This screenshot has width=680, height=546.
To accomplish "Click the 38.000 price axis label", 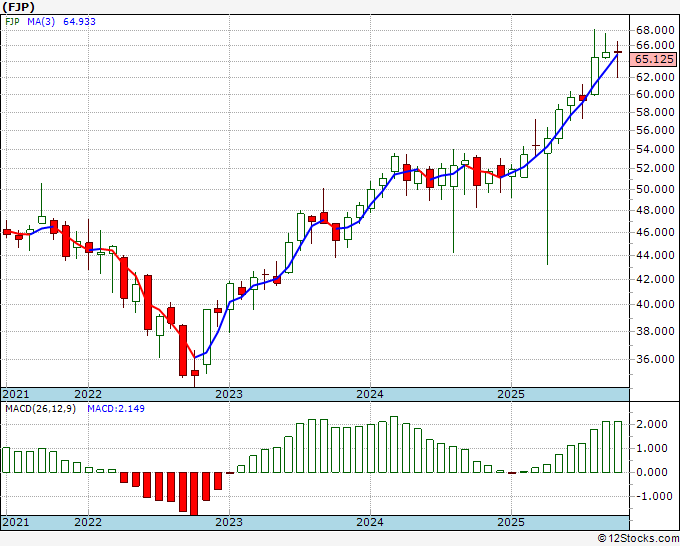I will pyautogui.click(x=655, y=331).
